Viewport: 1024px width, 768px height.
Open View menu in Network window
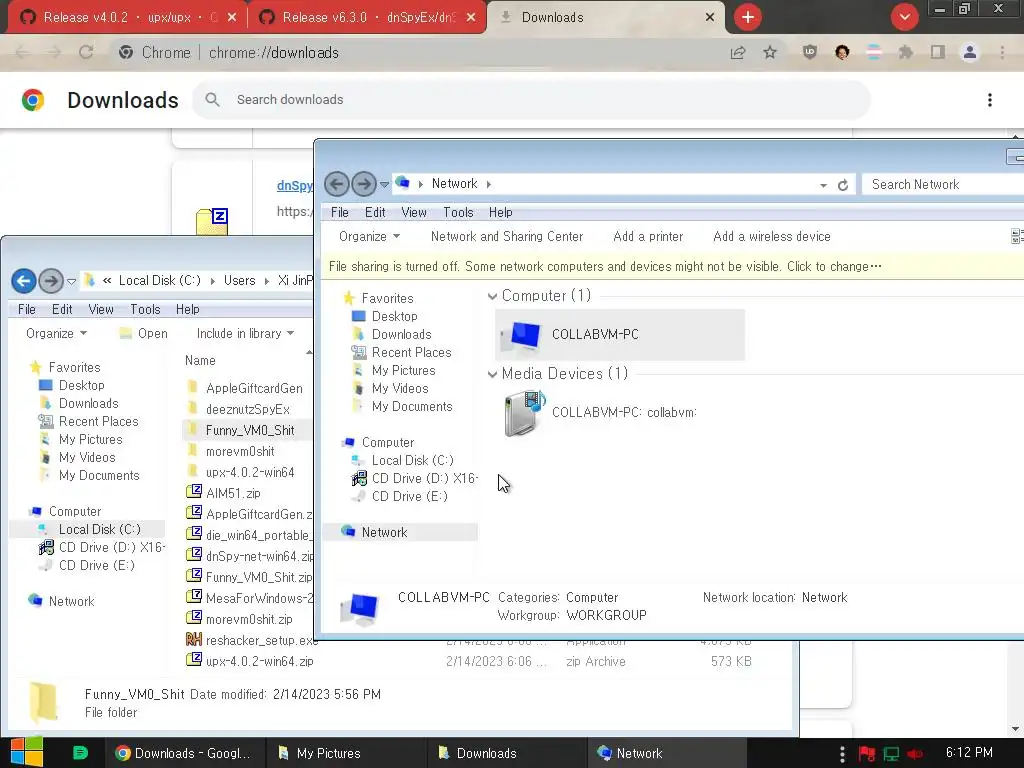413,212
